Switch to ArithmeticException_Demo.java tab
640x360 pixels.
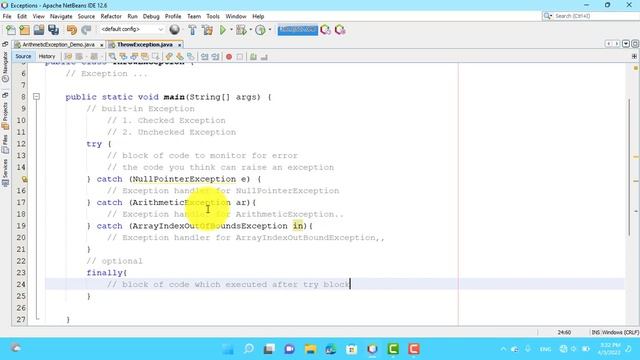click(x=58, y=44)
